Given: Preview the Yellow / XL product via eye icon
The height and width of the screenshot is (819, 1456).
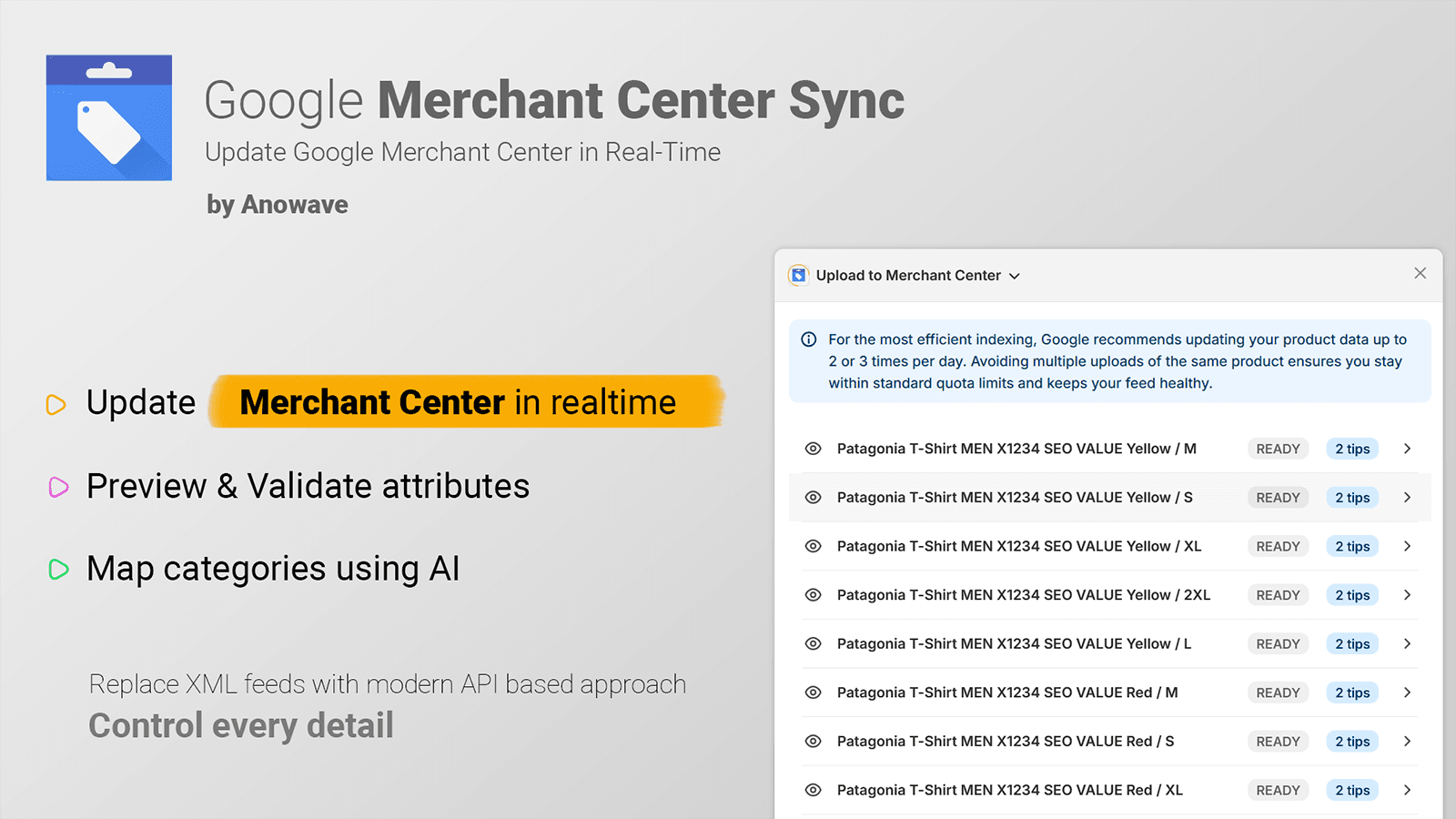Looking at the screenshot, I should (814, 546).
